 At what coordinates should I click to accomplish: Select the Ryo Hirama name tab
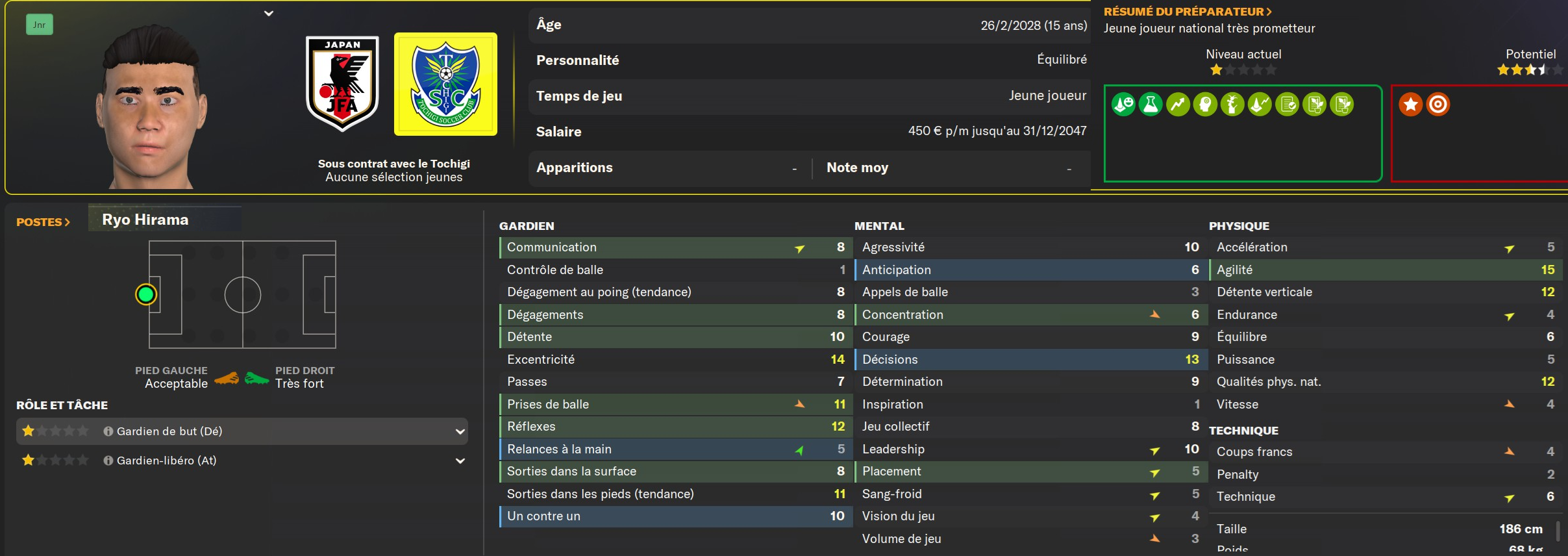[145, 220]
